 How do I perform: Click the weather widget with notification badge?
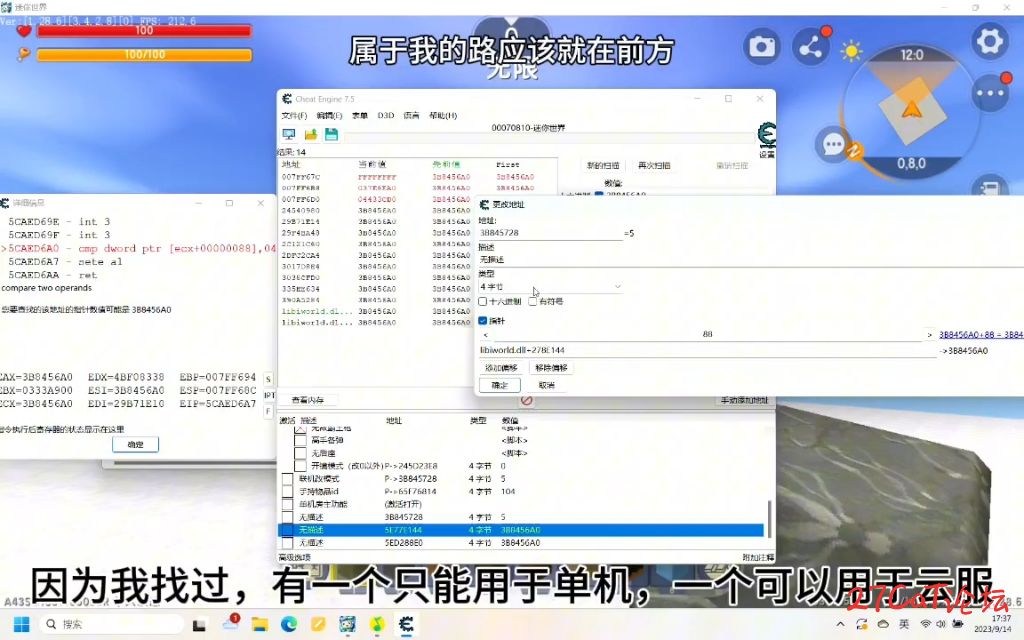231,622
